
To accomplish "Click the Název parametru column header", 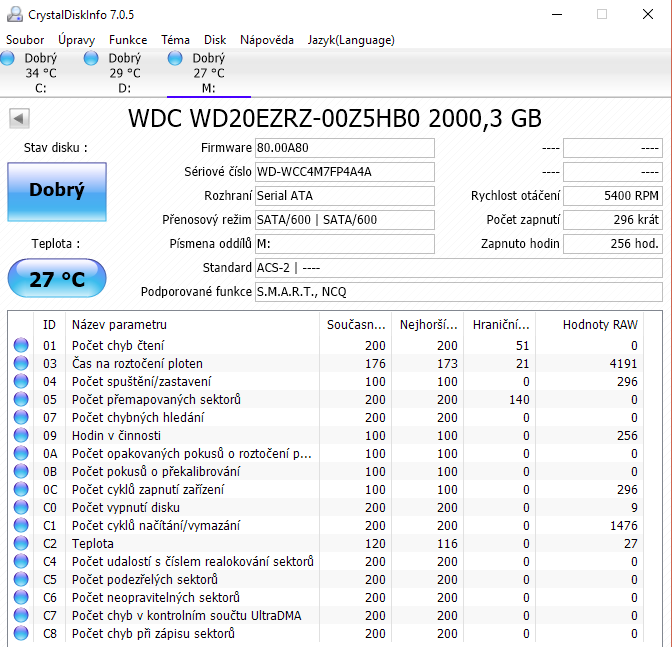I will pos(192,324).
